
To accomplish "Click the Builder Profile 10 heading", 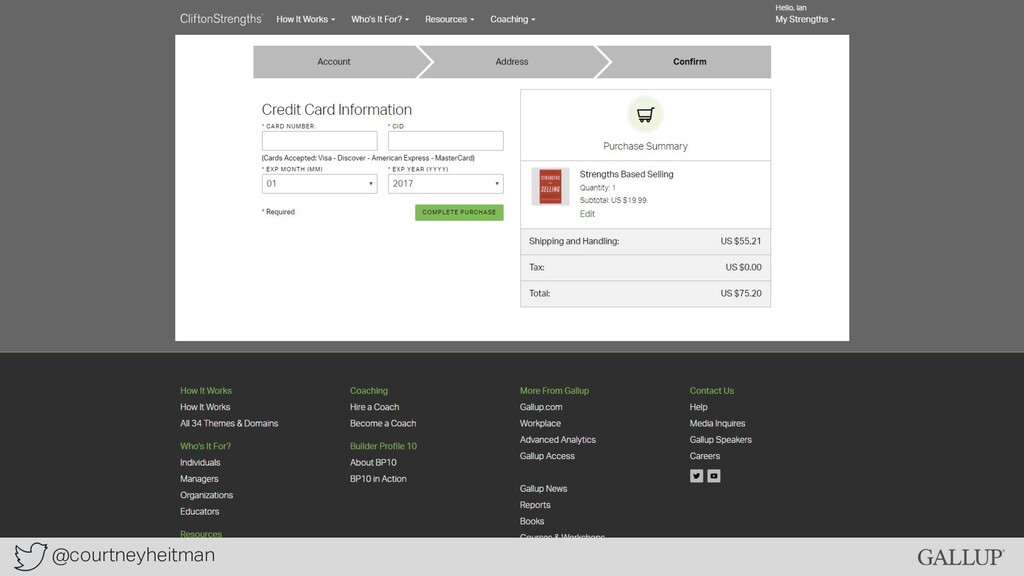I will point(383,446).
